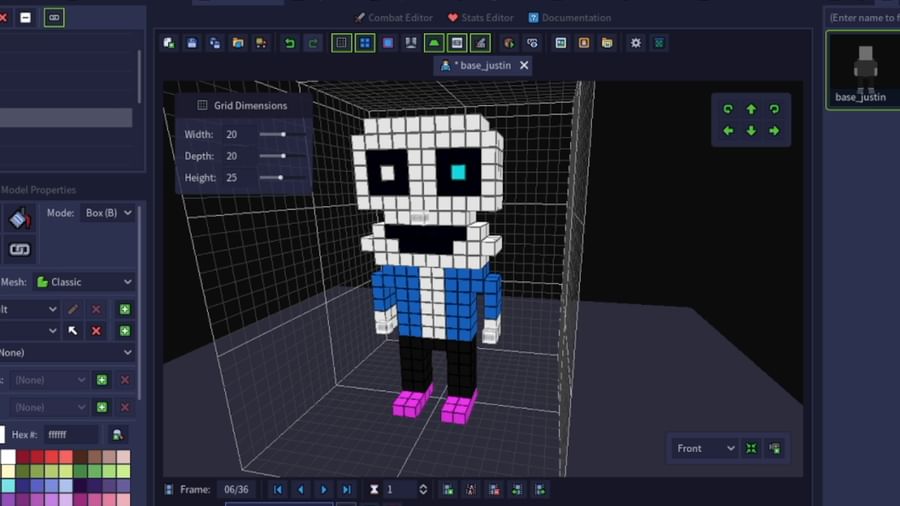This screenshot has height=506, width=900.
Task: Step to next frame button
Action: pos(324,489)
